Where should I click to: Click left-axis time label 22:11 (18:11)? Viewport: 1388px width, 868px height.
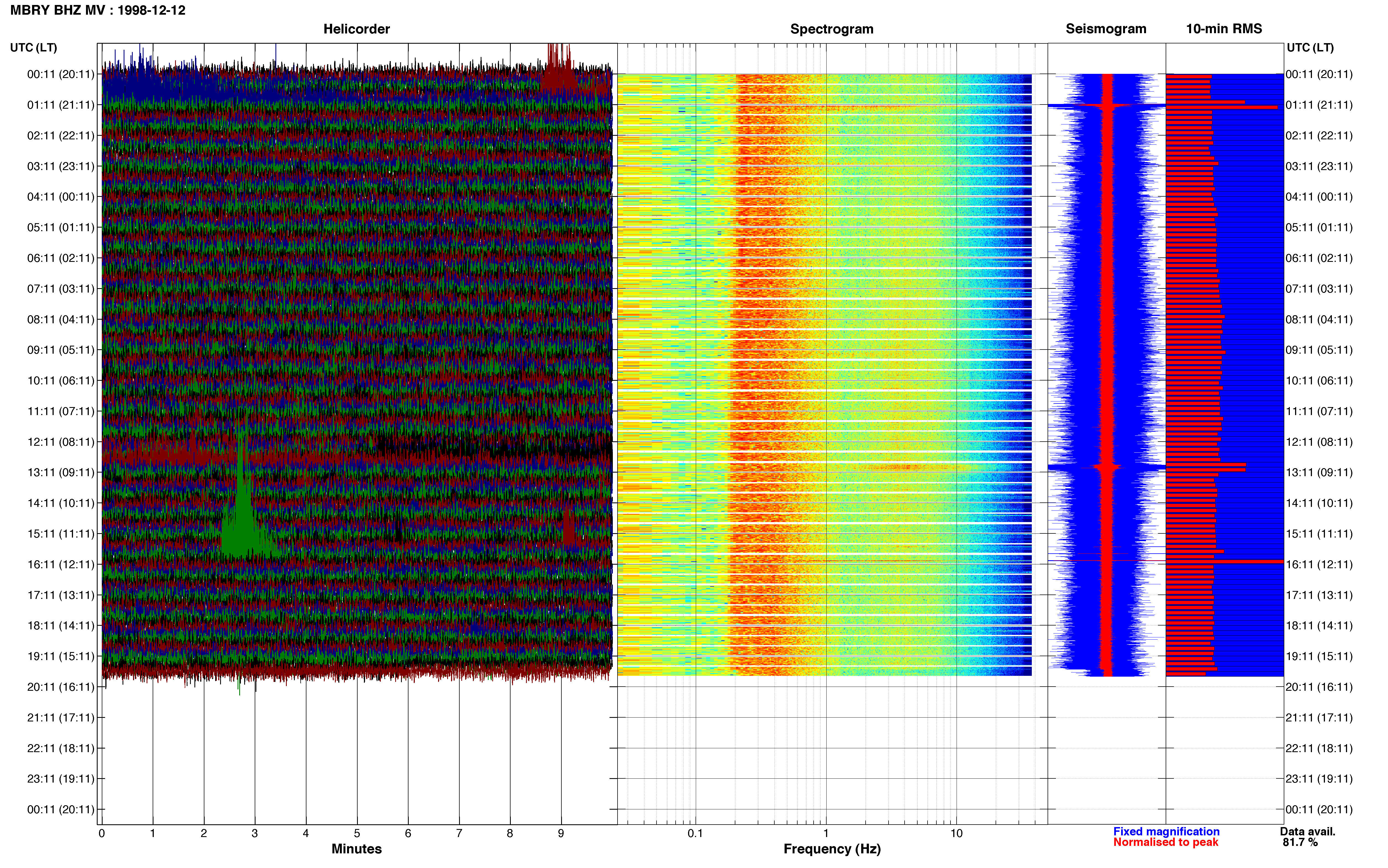61,749
